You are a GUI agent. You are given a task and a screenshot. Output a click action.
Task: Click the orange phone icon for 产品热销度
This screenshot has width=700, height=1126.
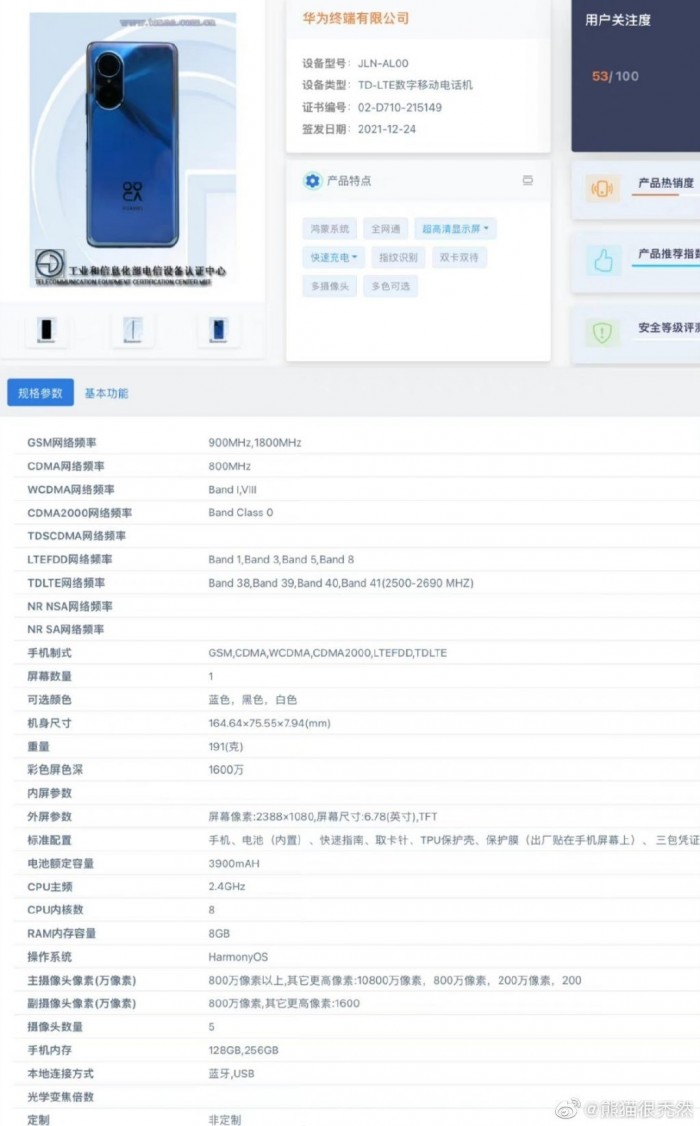[x=602, y=189]
